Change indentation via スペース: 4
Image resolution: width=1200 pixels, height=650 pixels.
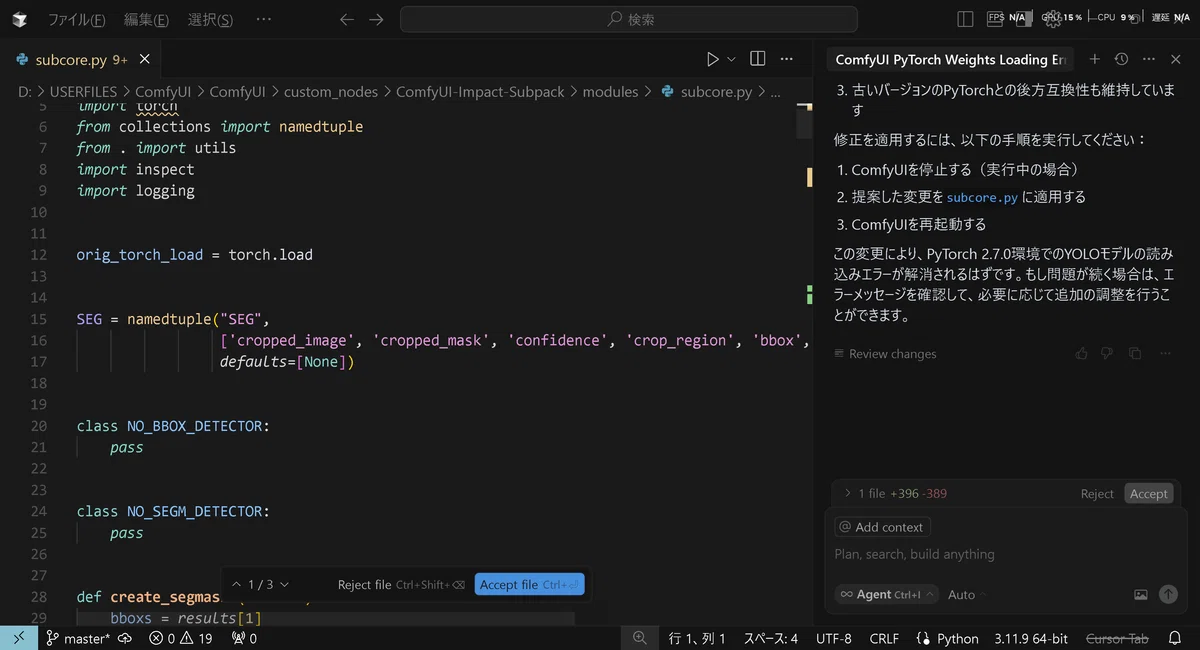pos(770,638)
